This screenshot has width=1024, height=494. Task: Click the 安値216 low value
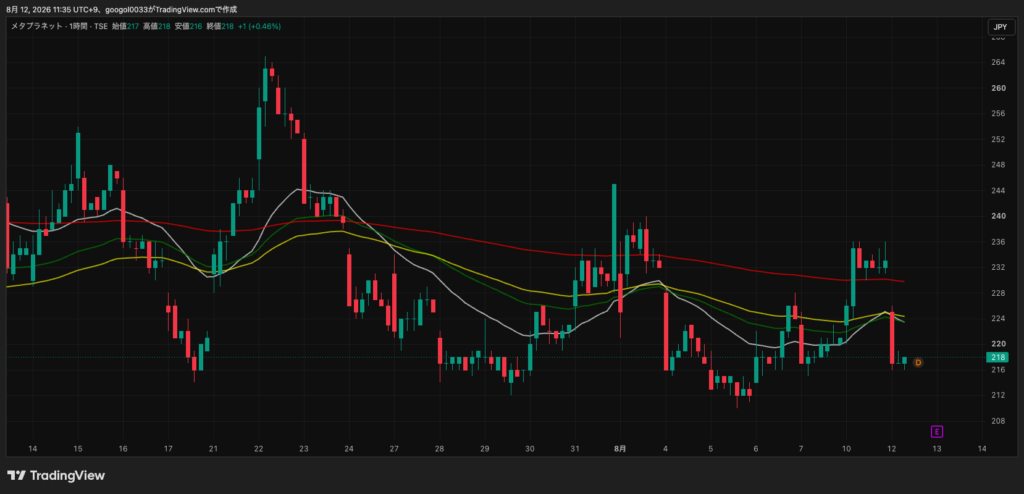pos(188,27)
